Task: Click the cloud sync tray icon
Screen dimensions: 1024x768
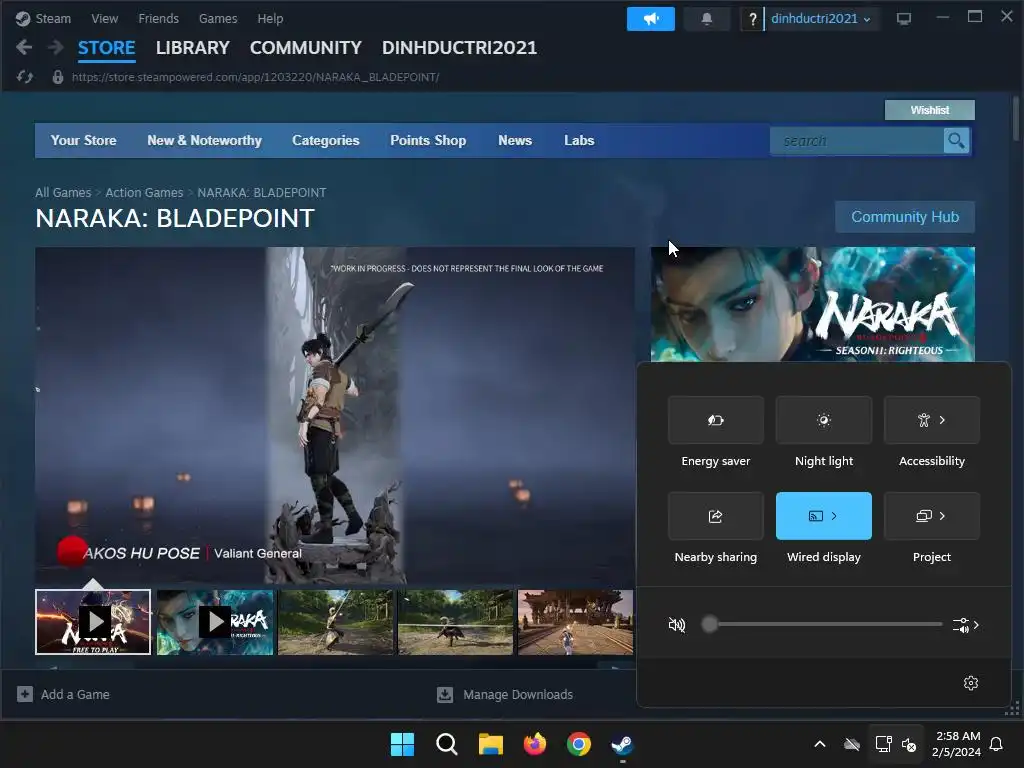Action: [x=852, y=744]
